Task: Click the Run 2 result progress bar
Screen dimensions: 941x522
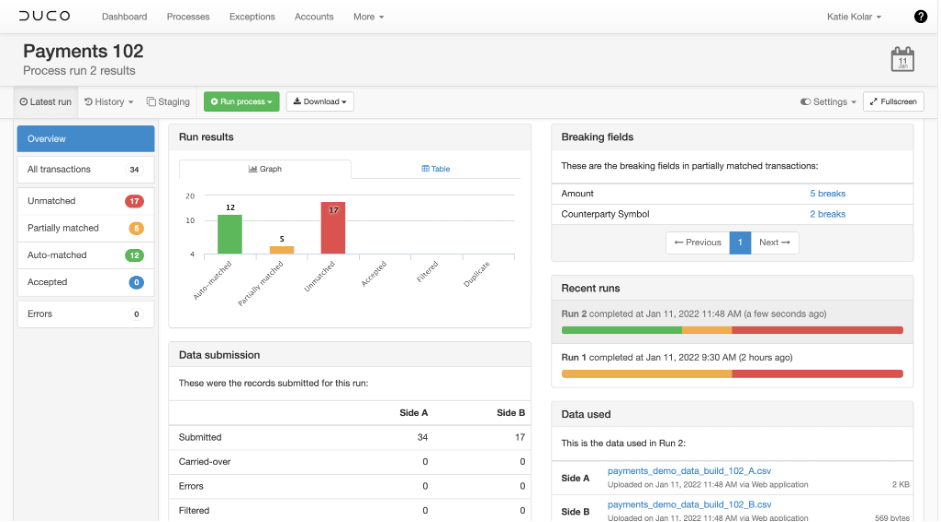Action: click(x=732, y=330)
